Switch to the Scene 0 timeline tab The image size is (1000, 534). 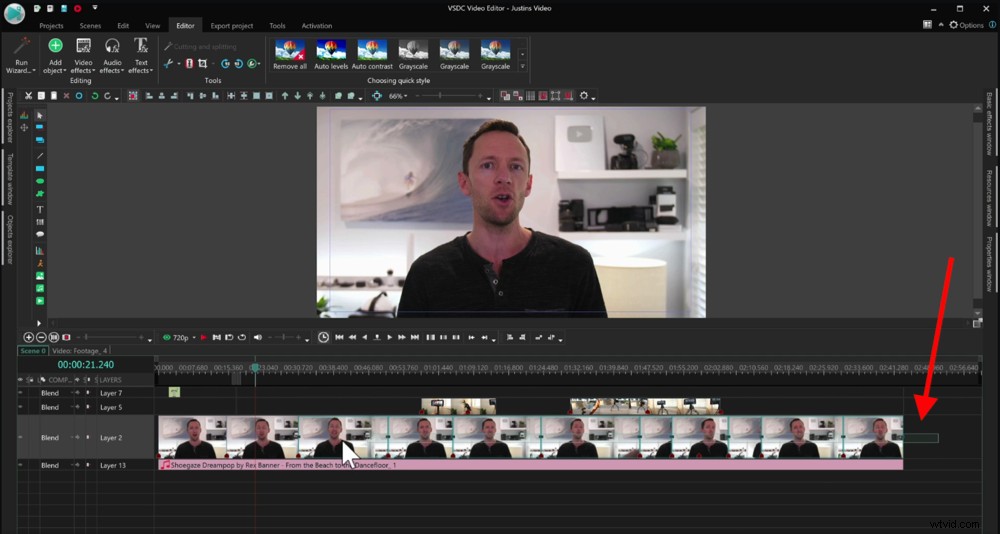pyautogui.click(x=33, y=351)
